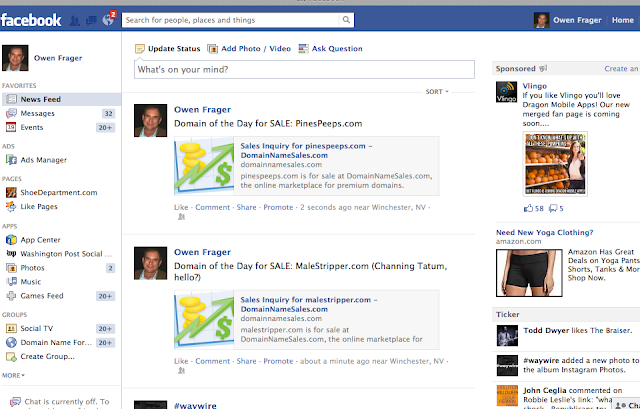Click the Vlingo sponsored title
This screenshot has height=409, width=640.
pos(535,86)
